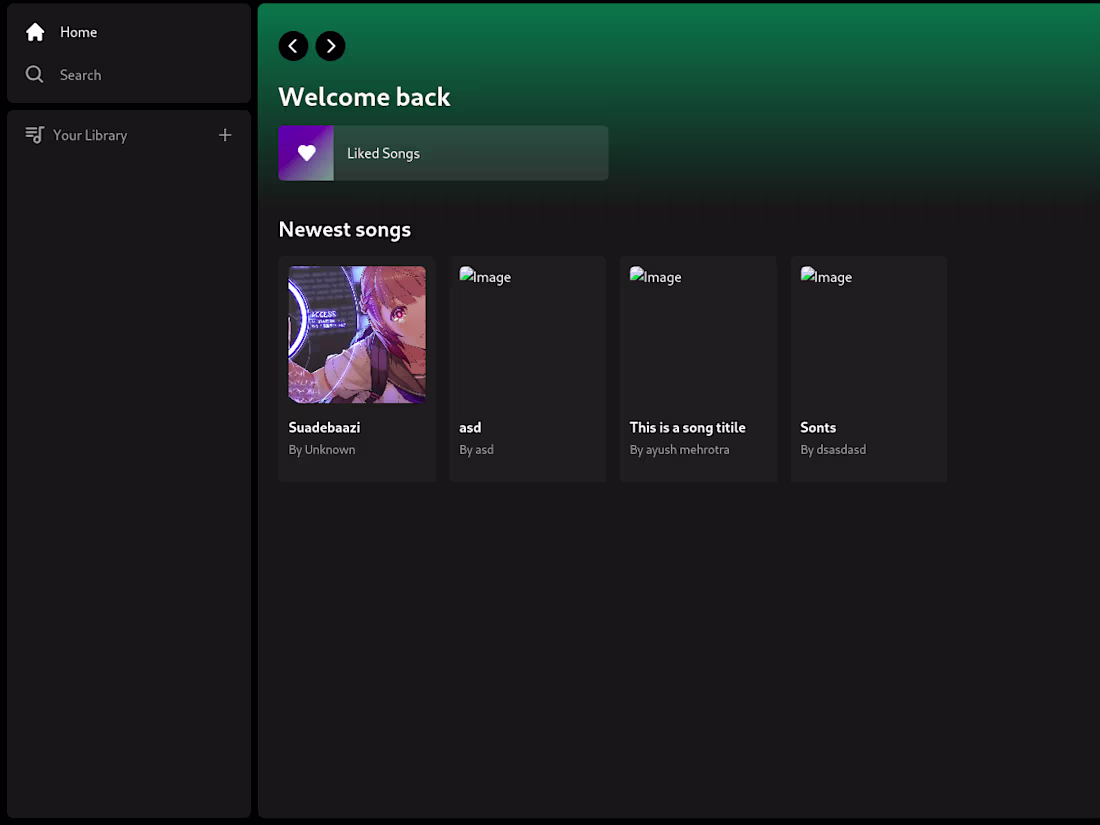This screenshot has width=1100, height=825.
Task: Click the Suadebaazi album artwork
Action: 357,334
